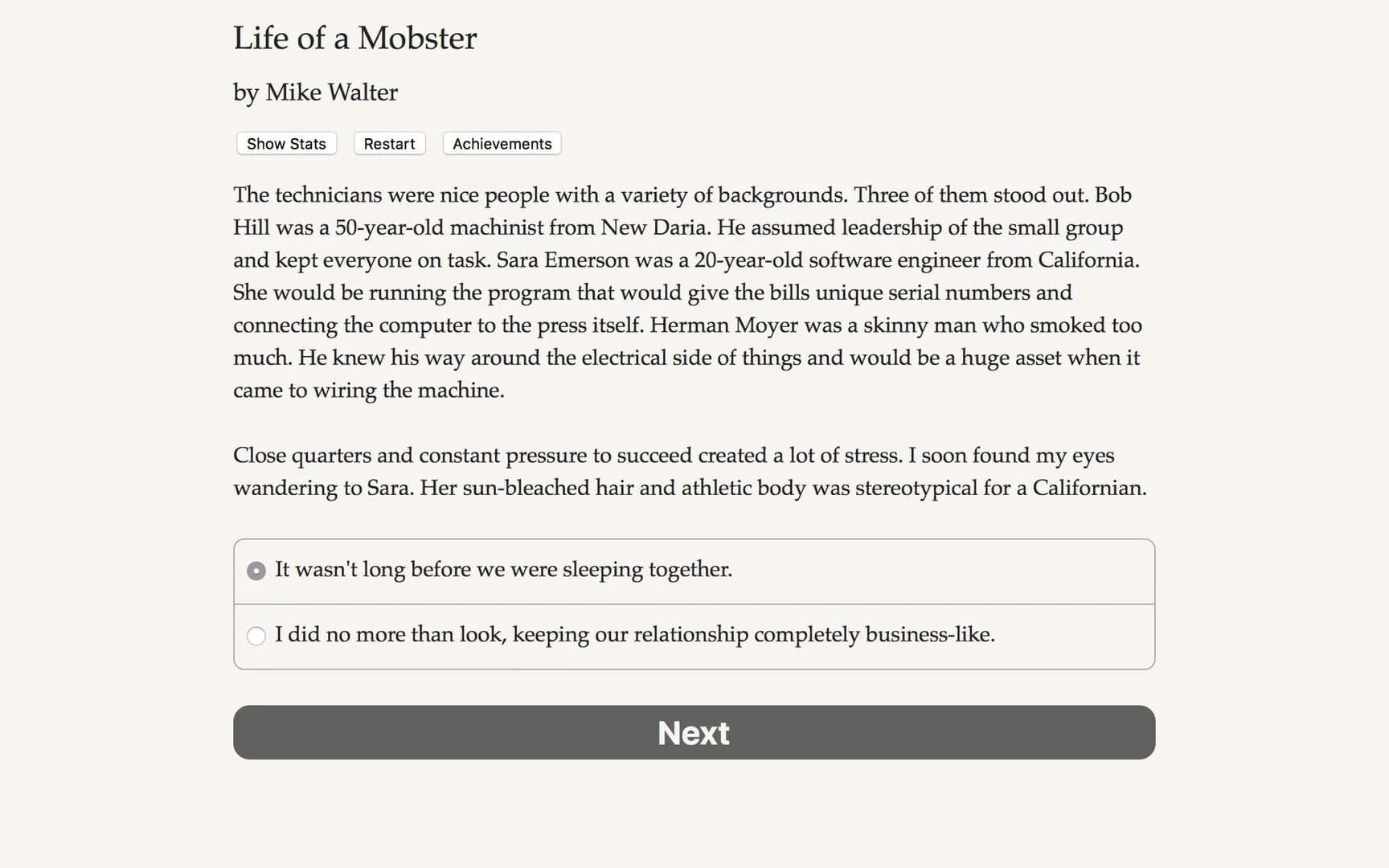This screenshot has width=1389, height=868.
Task: Click the first choice row text
Action: 502,569
